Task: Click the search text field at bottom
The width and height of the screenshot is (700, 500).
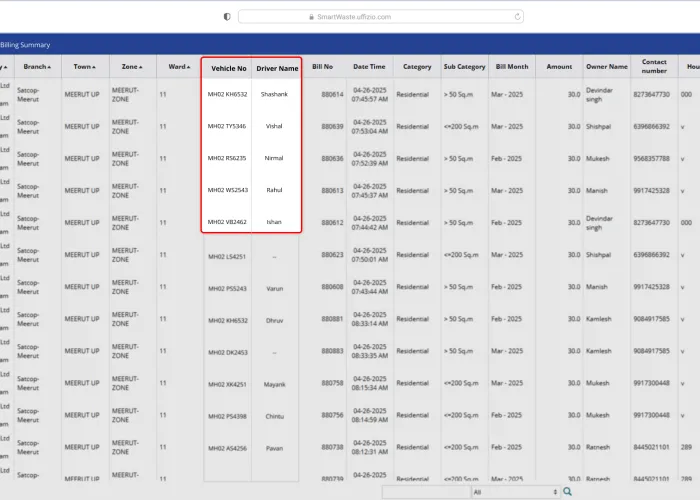Action: [425, 492]
